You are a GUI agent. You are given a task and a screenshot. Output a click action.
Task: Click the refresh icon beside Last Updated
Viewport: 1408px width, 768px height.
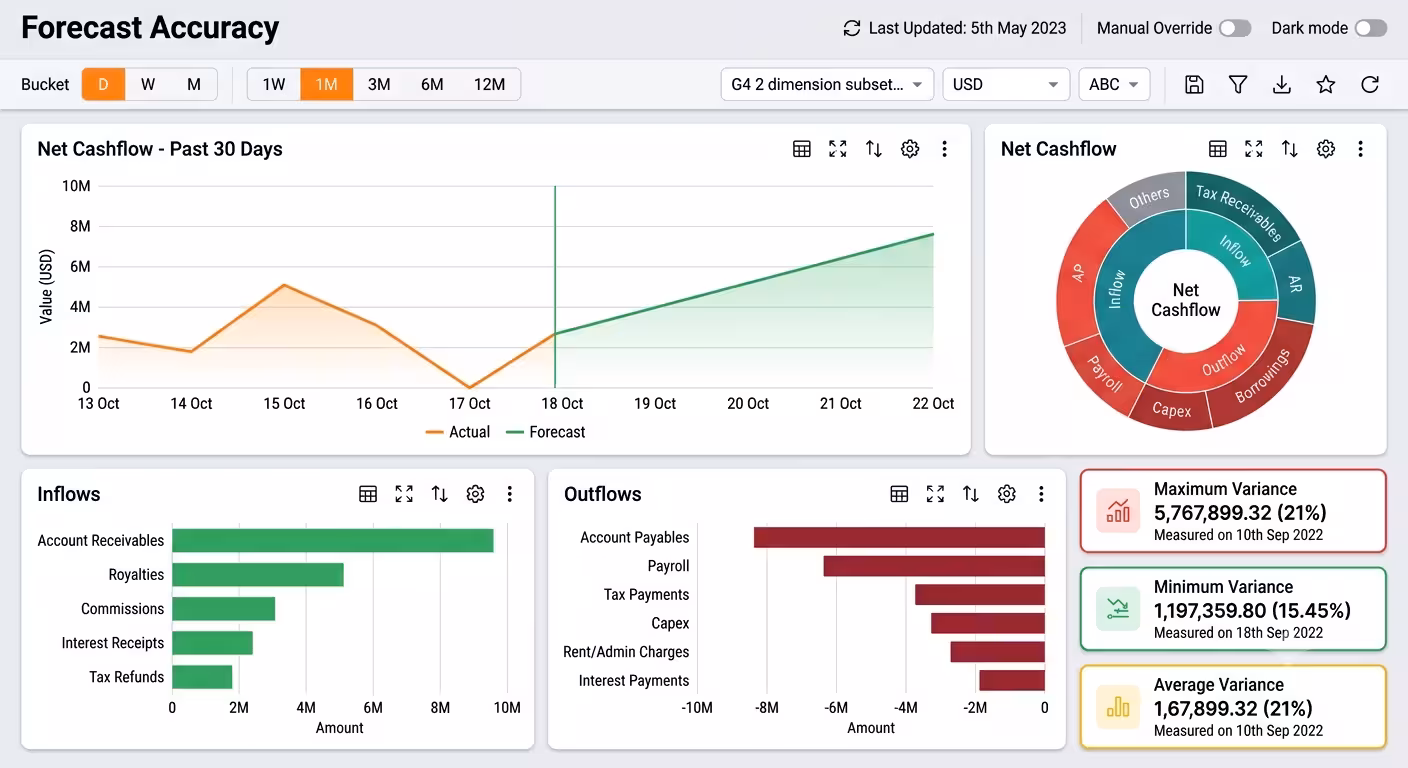coord(852,28)
